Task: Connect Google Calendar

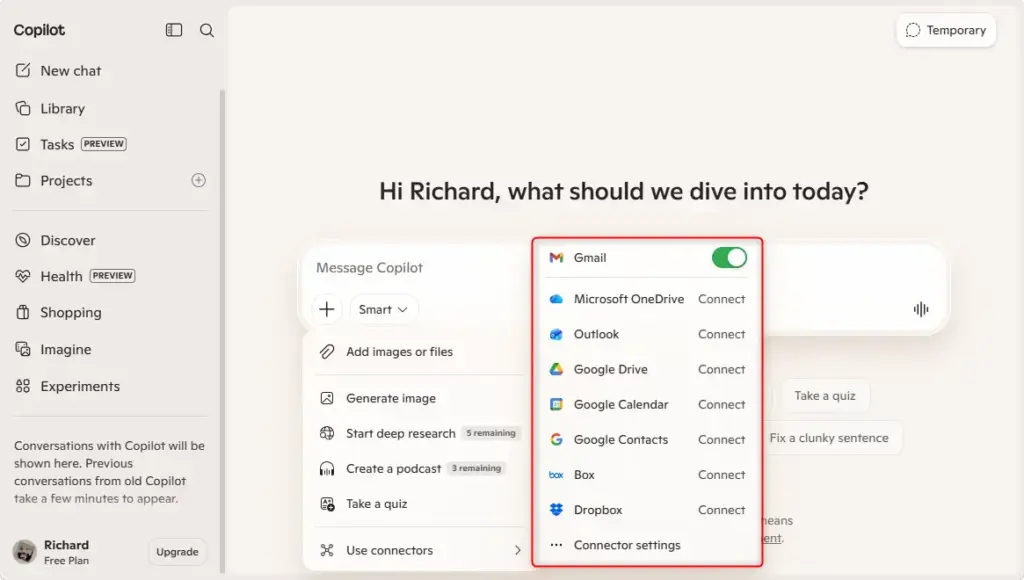Action: (721, 404)
